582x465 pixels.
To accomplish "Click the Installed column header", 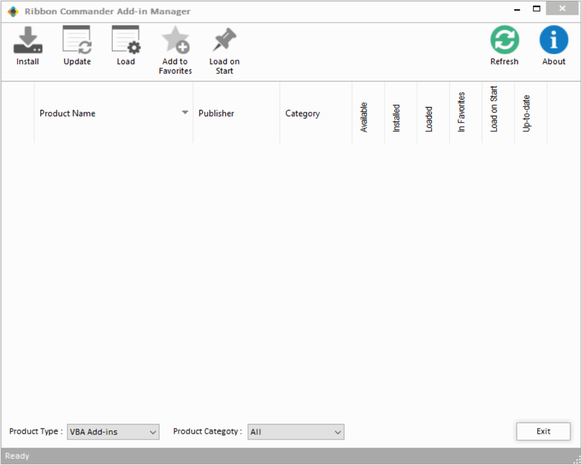I will (401, 113).
